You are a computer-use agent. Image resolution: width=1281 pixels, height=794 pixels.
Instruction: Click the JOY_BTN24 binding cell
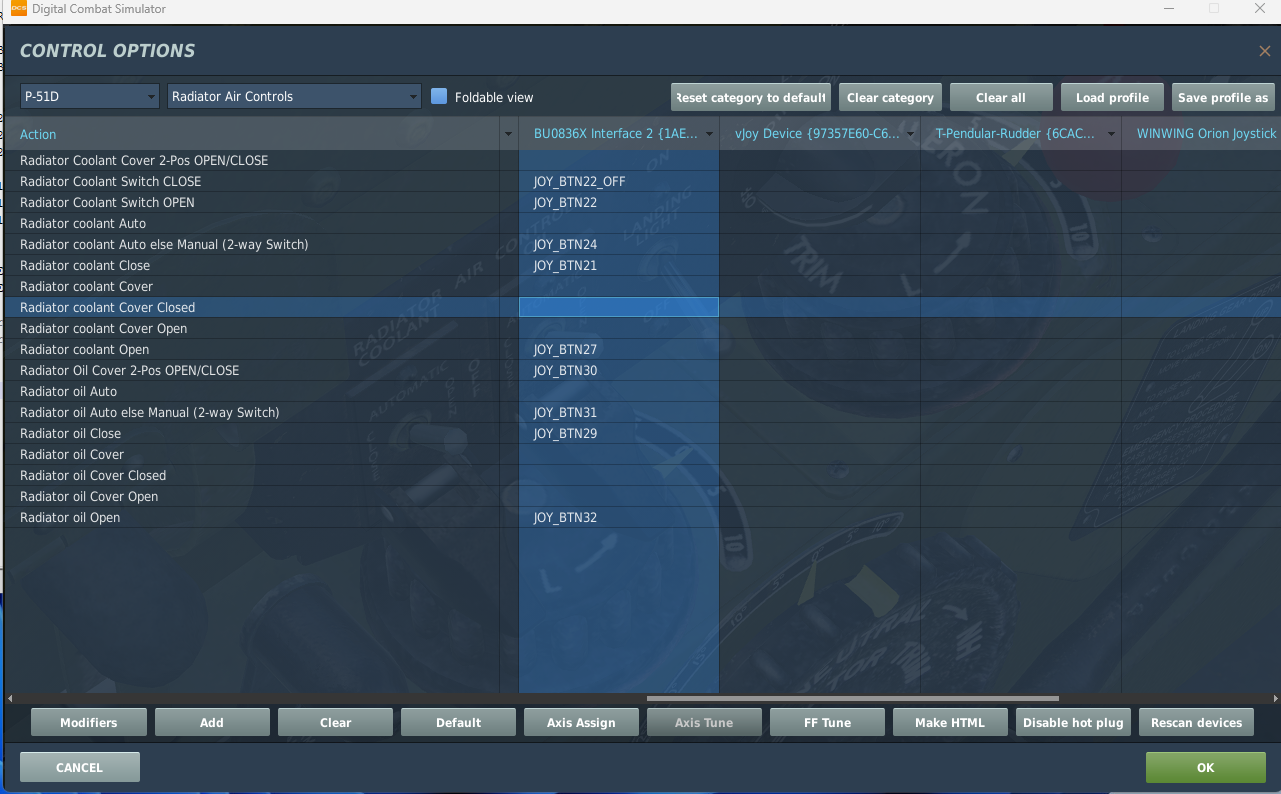[619, 244]
